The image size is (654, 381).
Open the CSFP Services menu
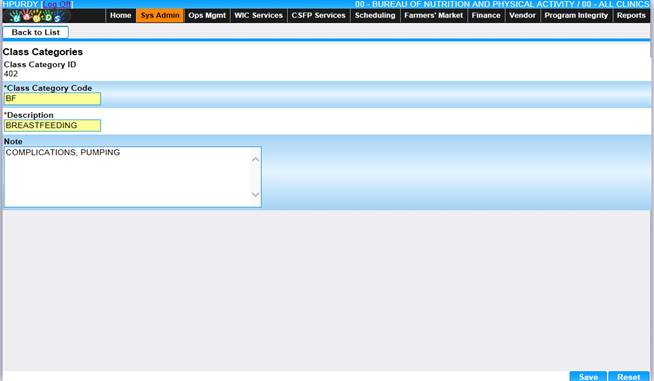click(x=318, y=15)
